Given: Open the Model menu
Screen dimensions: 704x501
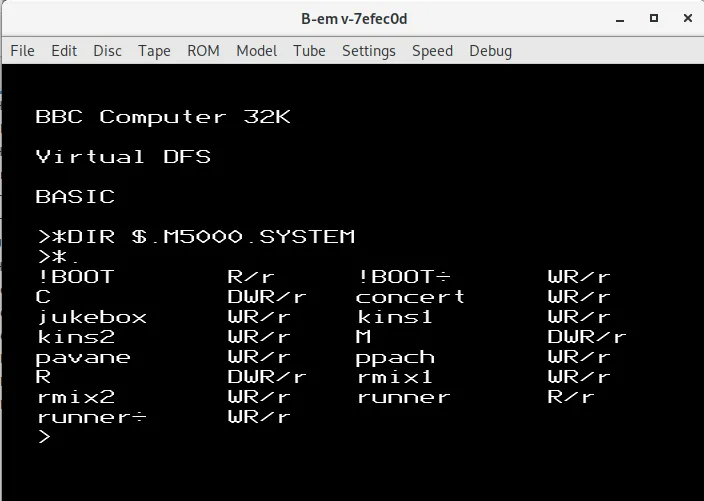Looking at the screenshot, I should point(256,51).
